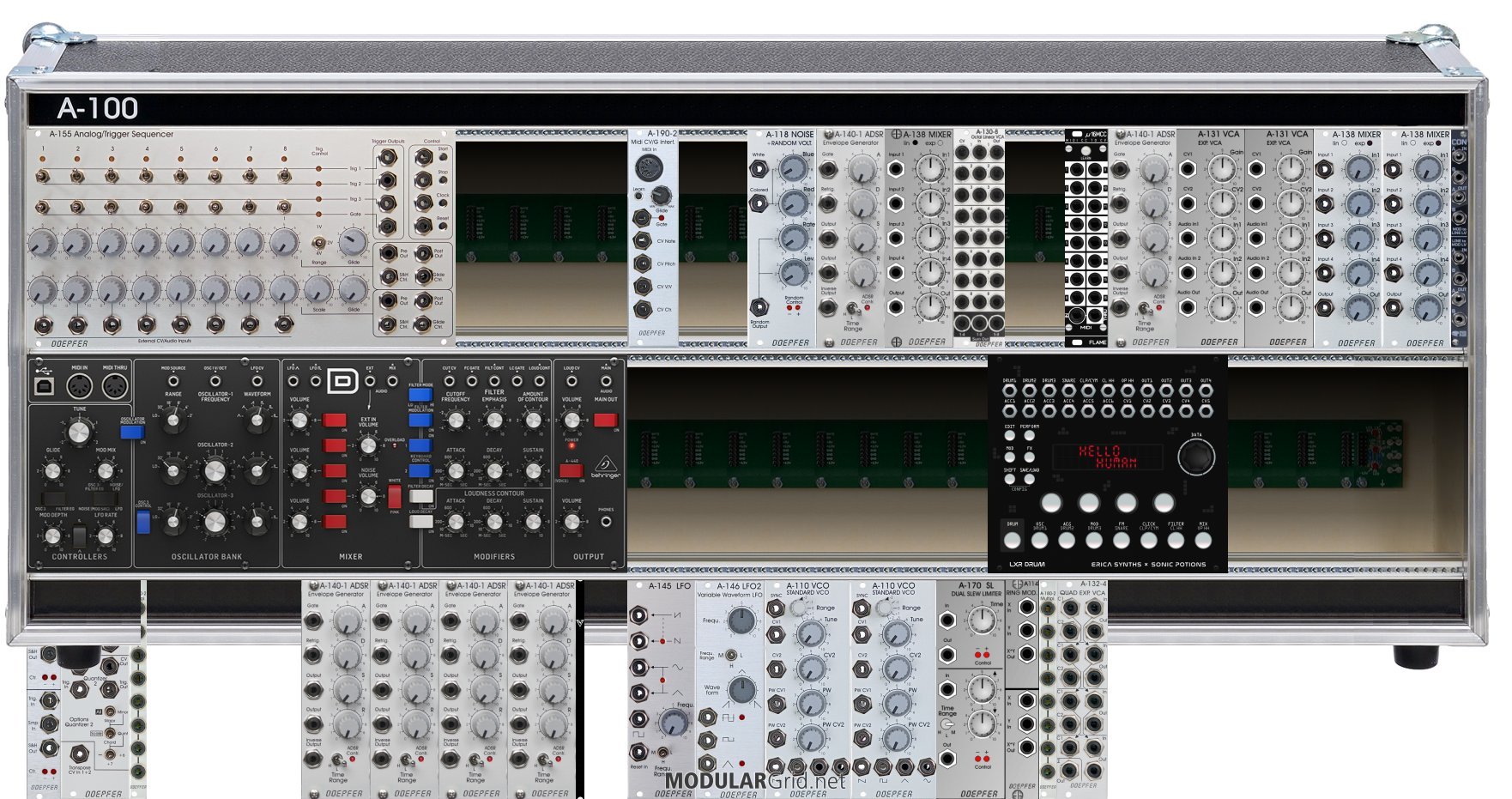
Task: Toggle the A-440 tuning switch
Action: pyautogui.click(x=572, y=470)
